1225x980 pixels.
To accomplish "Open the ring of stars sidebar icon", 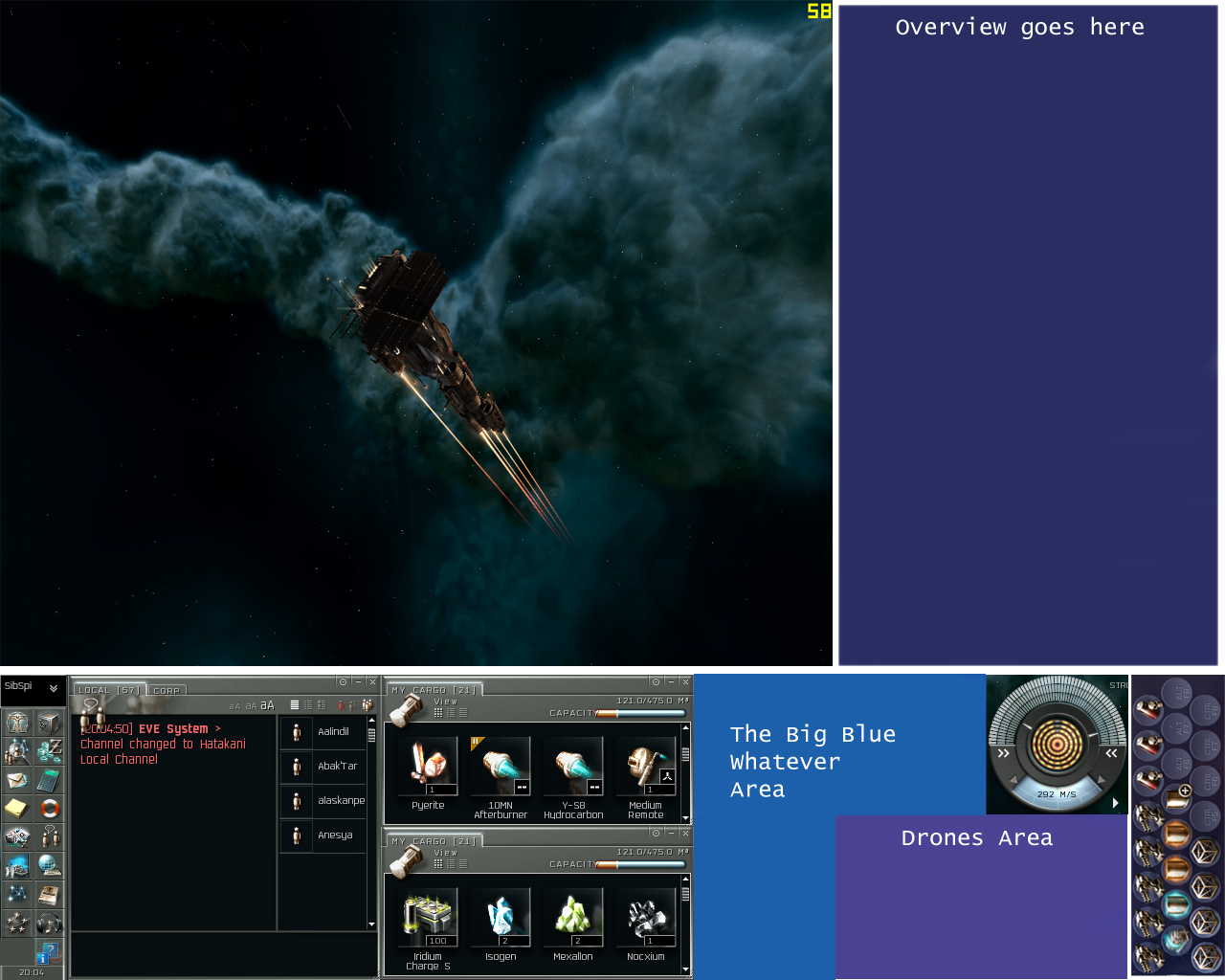I will 17,923.
